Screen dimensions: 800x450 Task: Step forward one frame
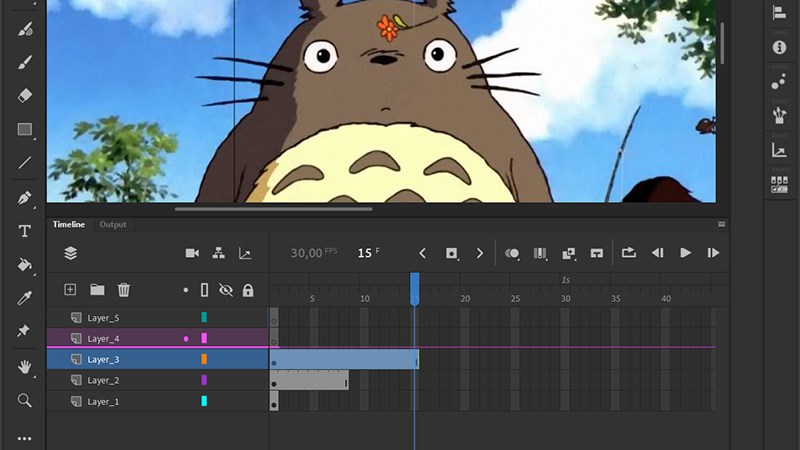(713, 253)
